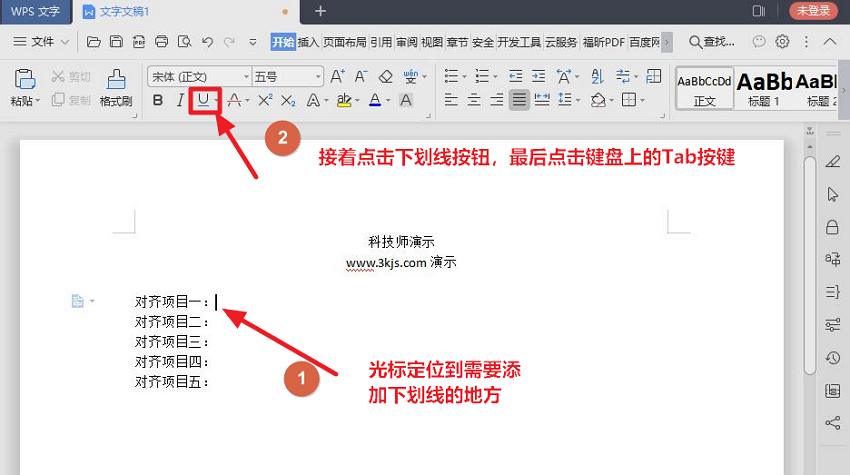Click the Sort A-Z icon

597,76
